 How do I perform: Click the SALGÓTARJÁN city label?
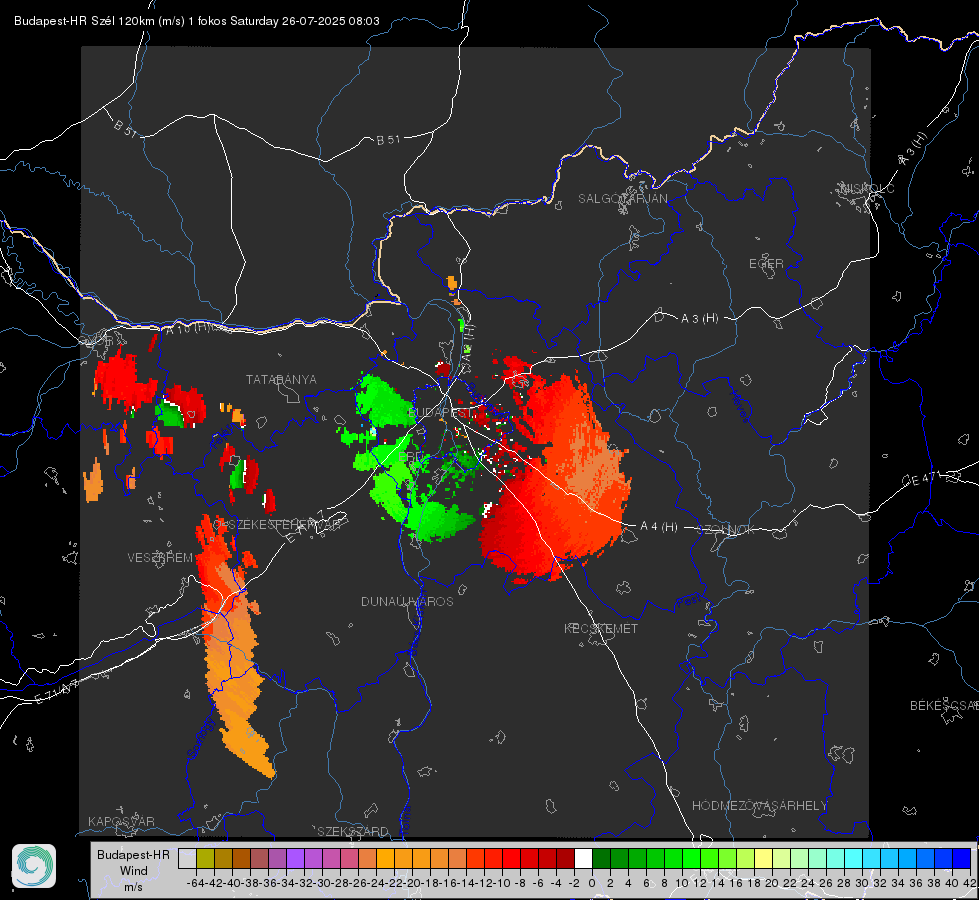coord(622,199)
